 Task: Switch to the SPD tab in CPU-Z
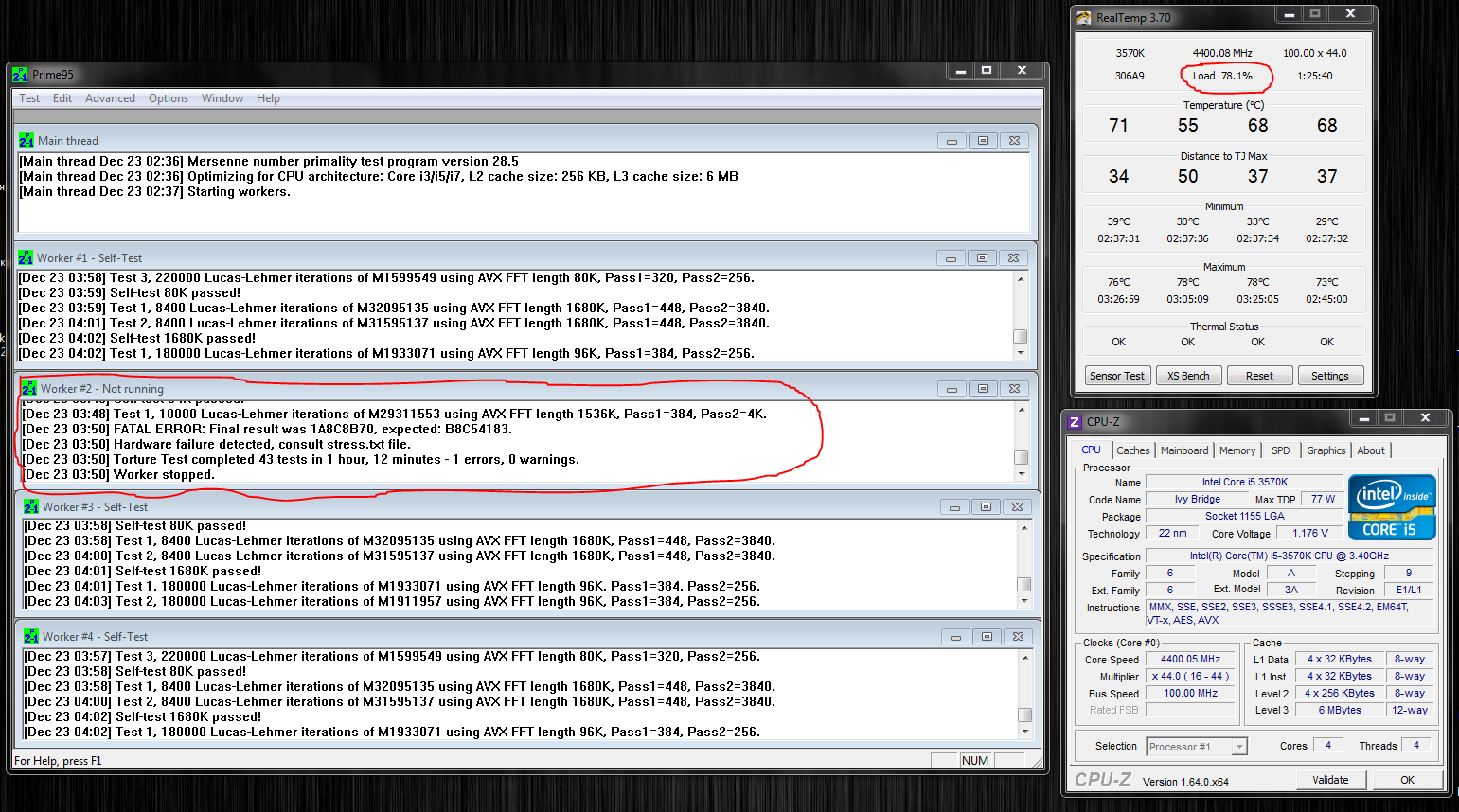(x=1281, y=450)
